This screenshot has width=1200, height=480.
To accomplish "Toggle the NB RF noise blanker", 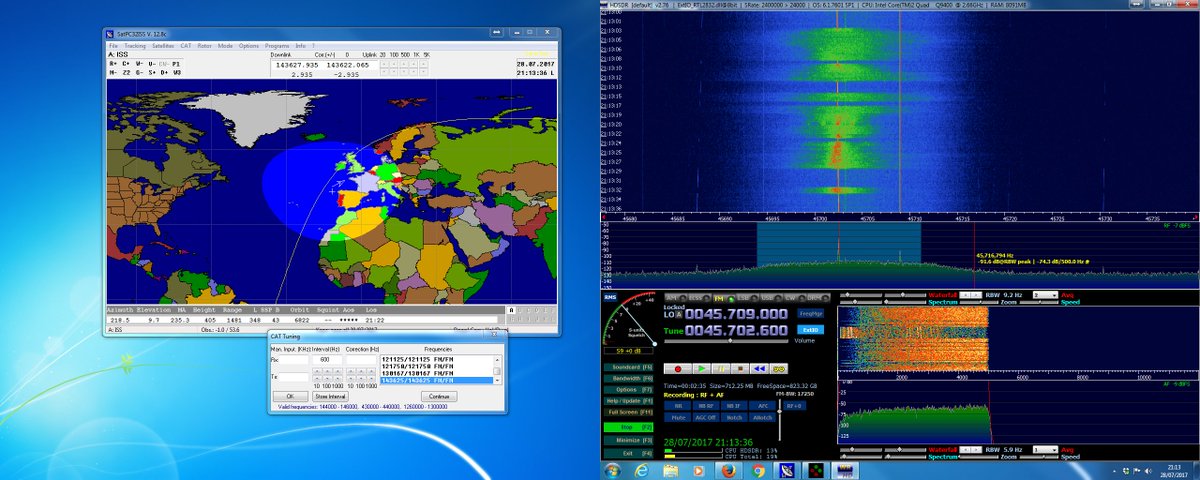I will coord(706,405).
